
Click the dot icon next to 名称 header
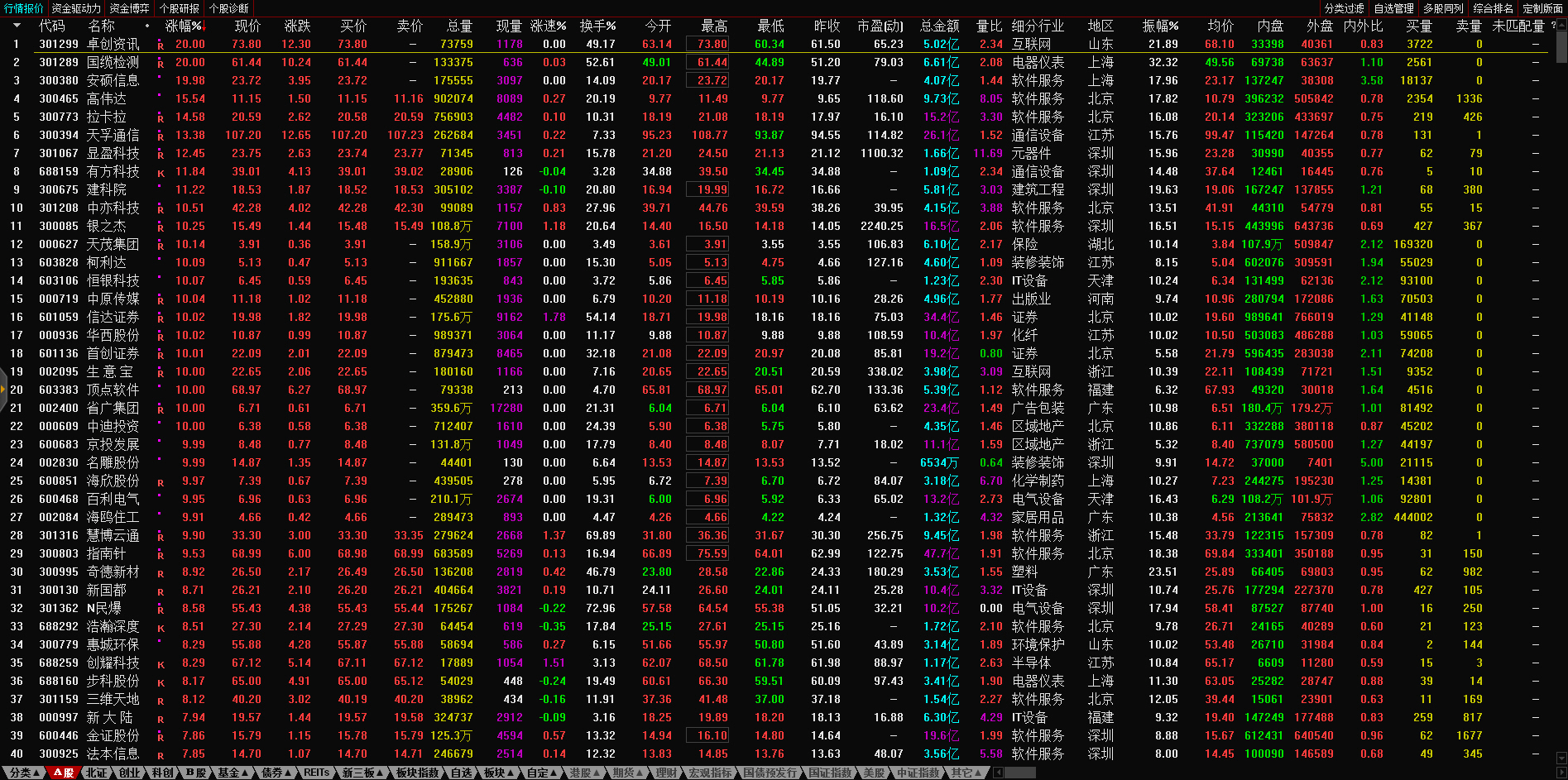pos(147,26)
